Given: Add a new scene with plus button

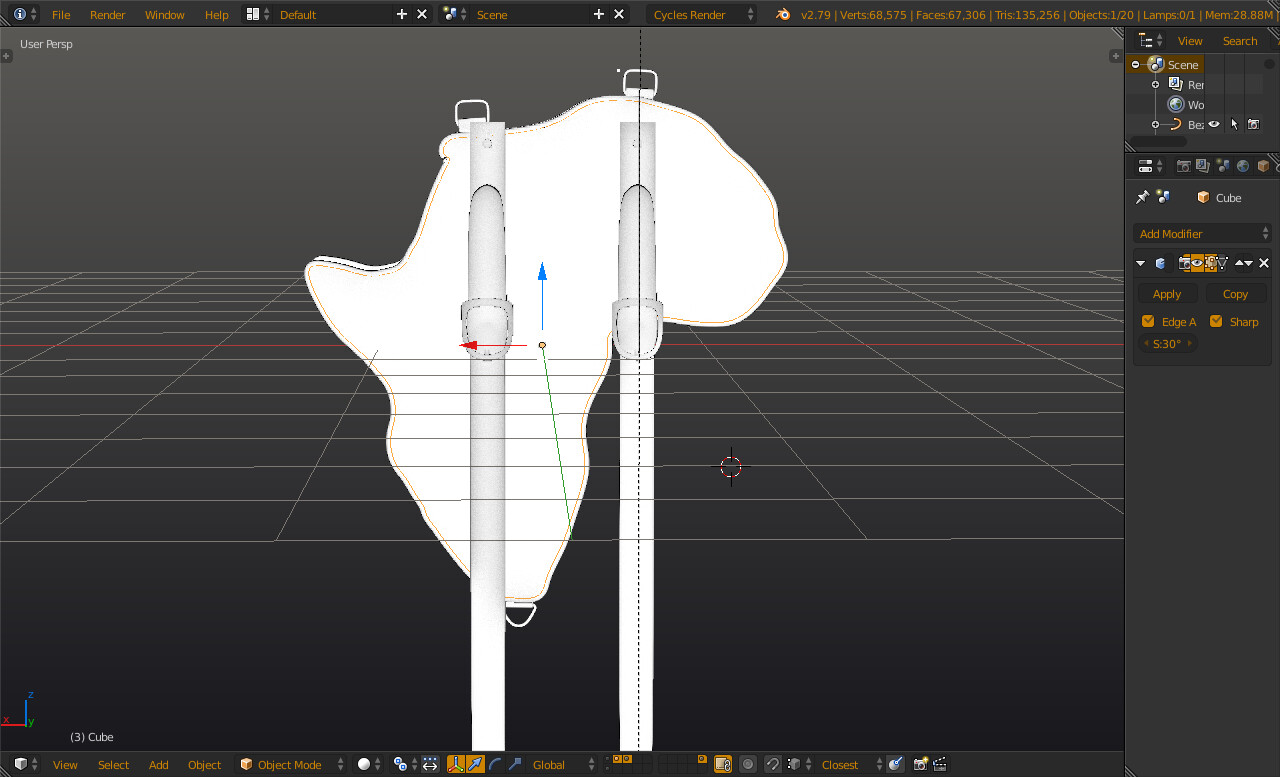Looking at the screenshot, I should [599, 14].
